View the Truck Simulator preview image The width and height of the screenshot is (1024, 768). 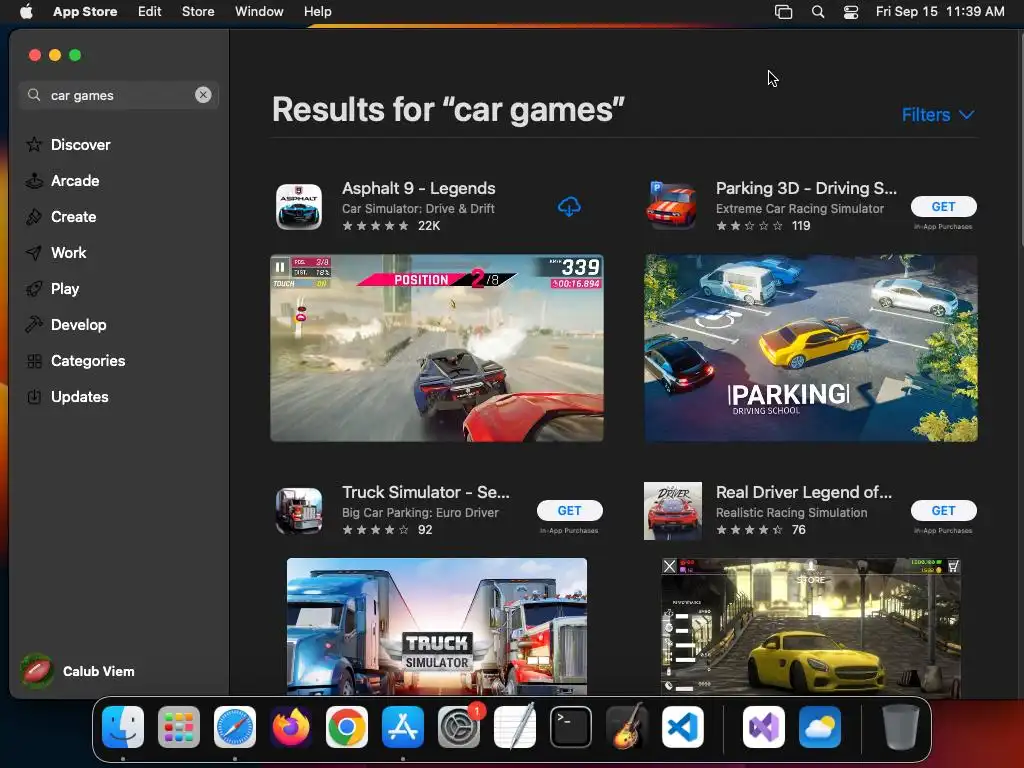pyautogui.click(x=437, y=626)
